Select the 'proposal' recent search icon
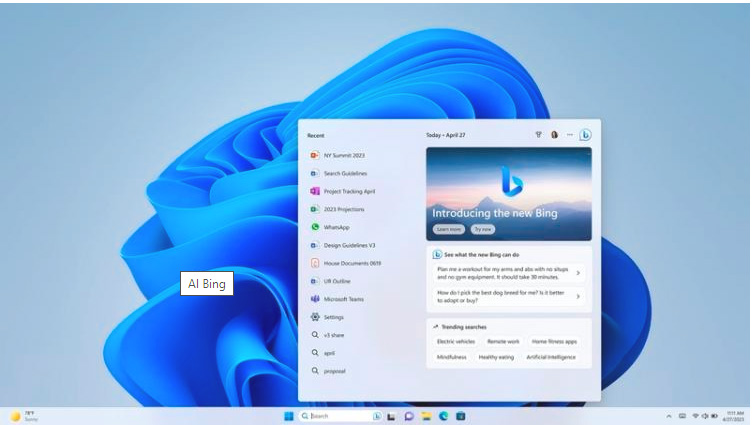This screenshot has height=425, width=753. (315, 371)
